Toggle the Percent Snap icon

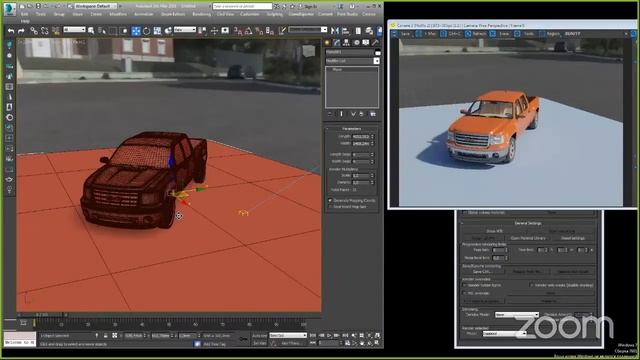[x=259, y=31]
